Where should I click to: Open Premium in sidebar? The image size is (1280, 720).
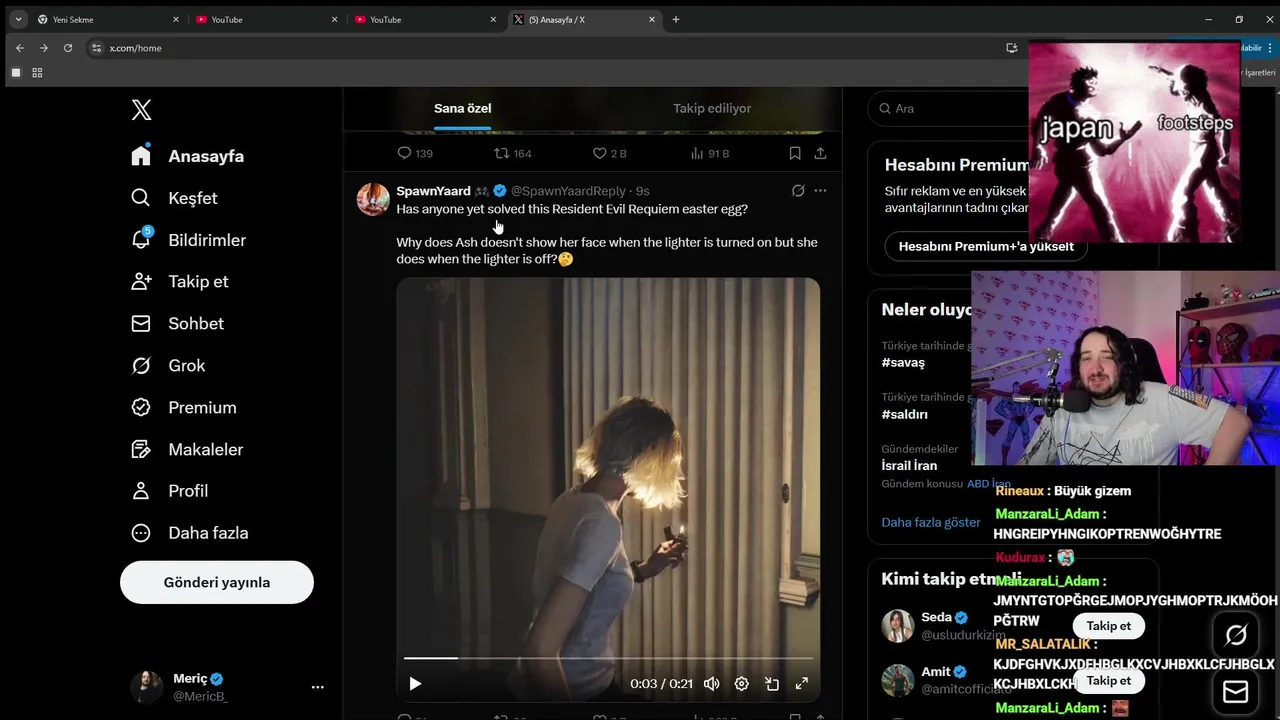[x=183, y=407]
